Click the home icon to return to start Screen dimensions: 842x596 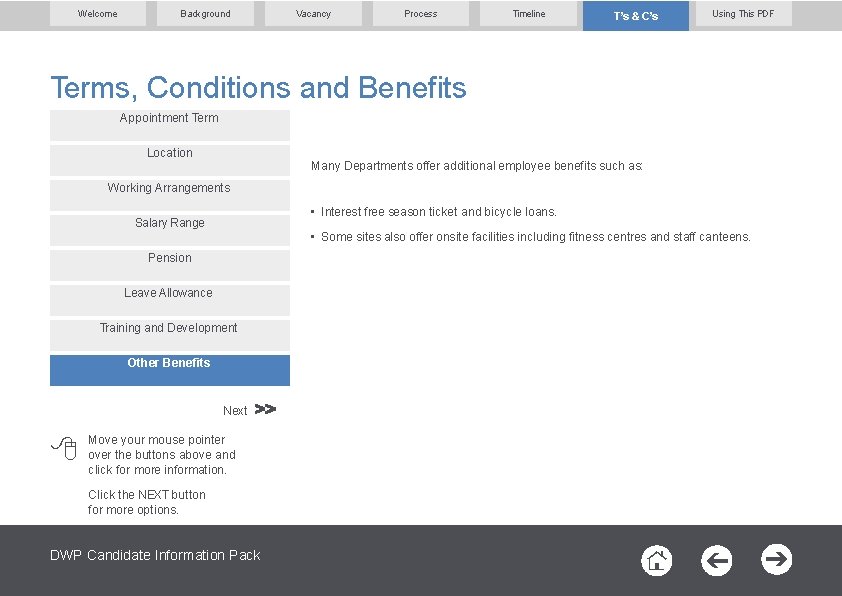(x=656, y=561)
